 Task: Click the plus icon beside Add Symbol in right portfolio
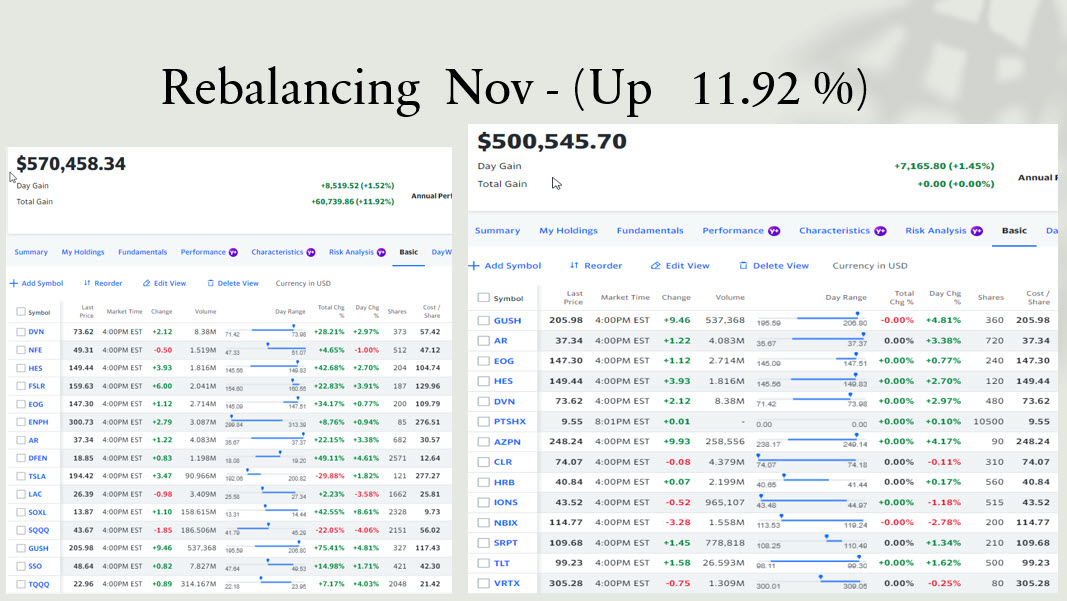tap(474, 265)
